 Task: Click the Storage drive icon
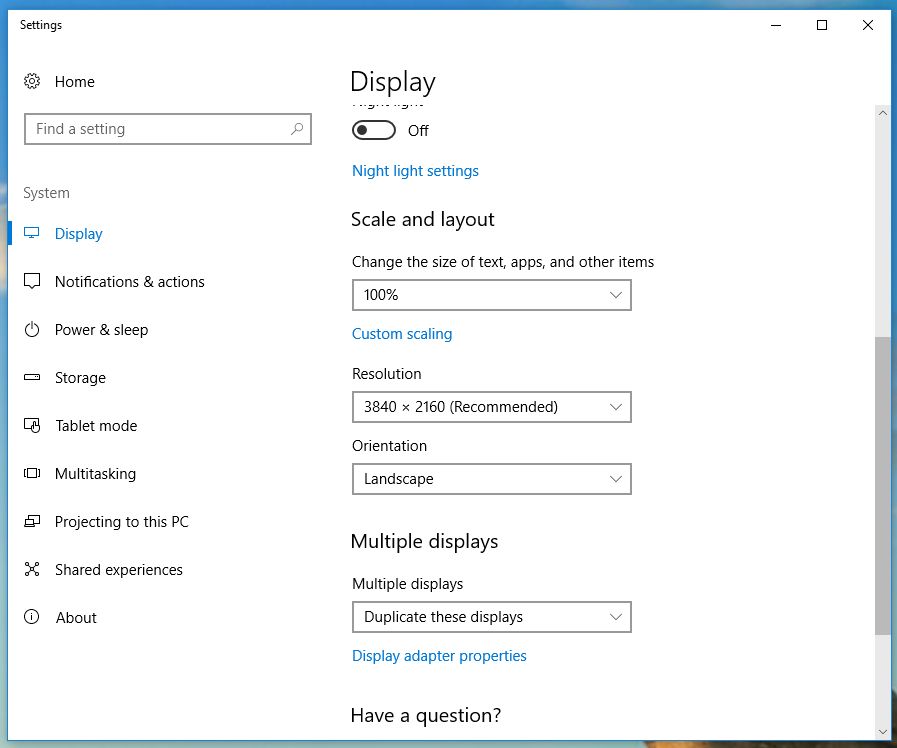click(x=31, y=377)
